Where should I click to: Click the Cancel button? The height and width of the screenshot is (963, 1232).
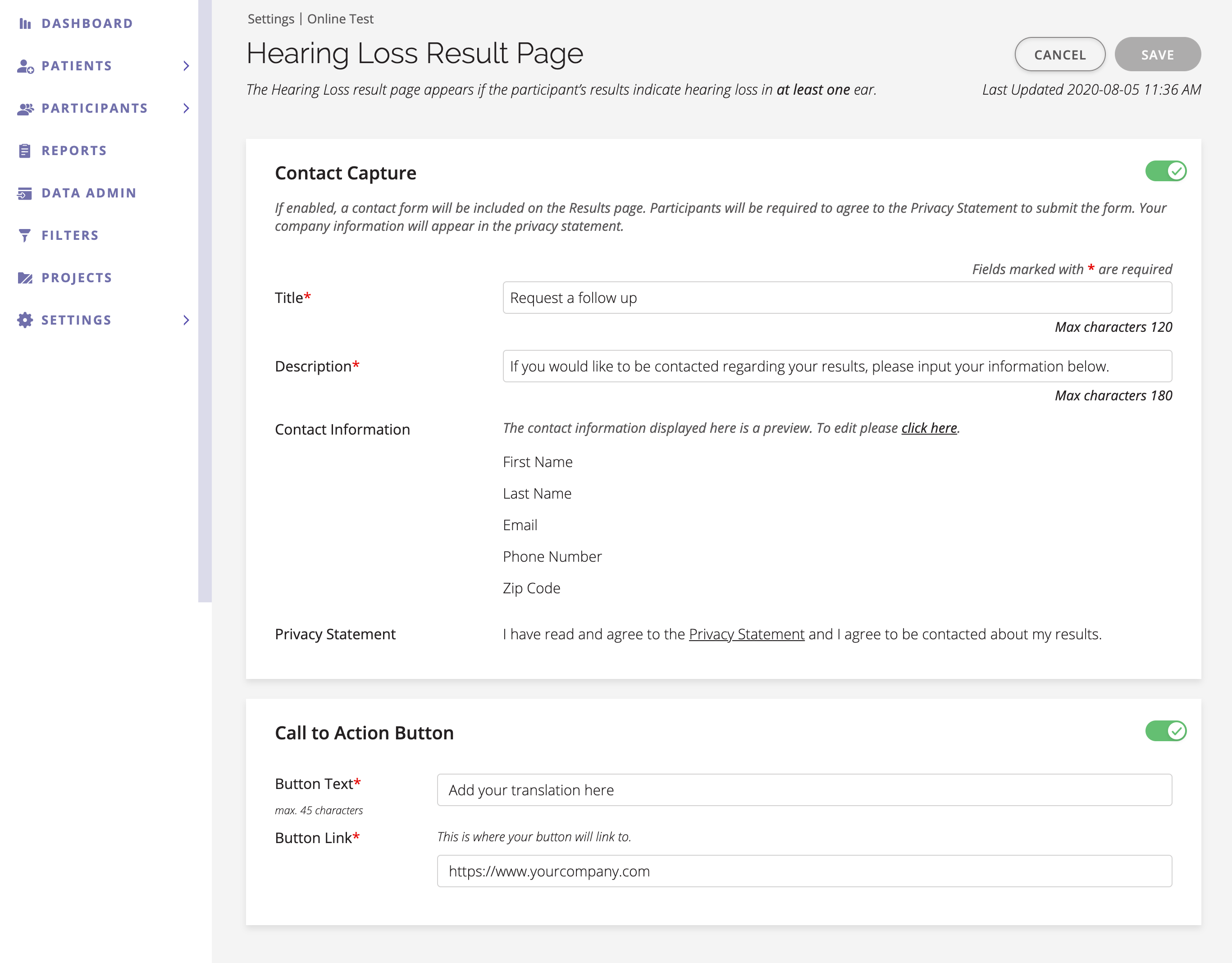coord(1059,54)
